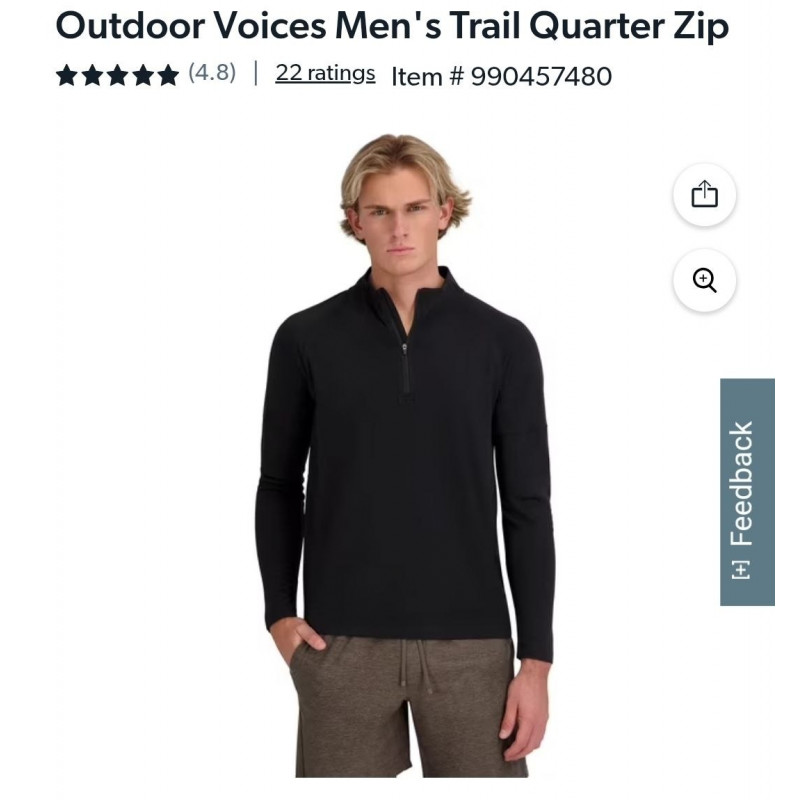Select the second rating star
Screen dimensions: 800x800
92,75
